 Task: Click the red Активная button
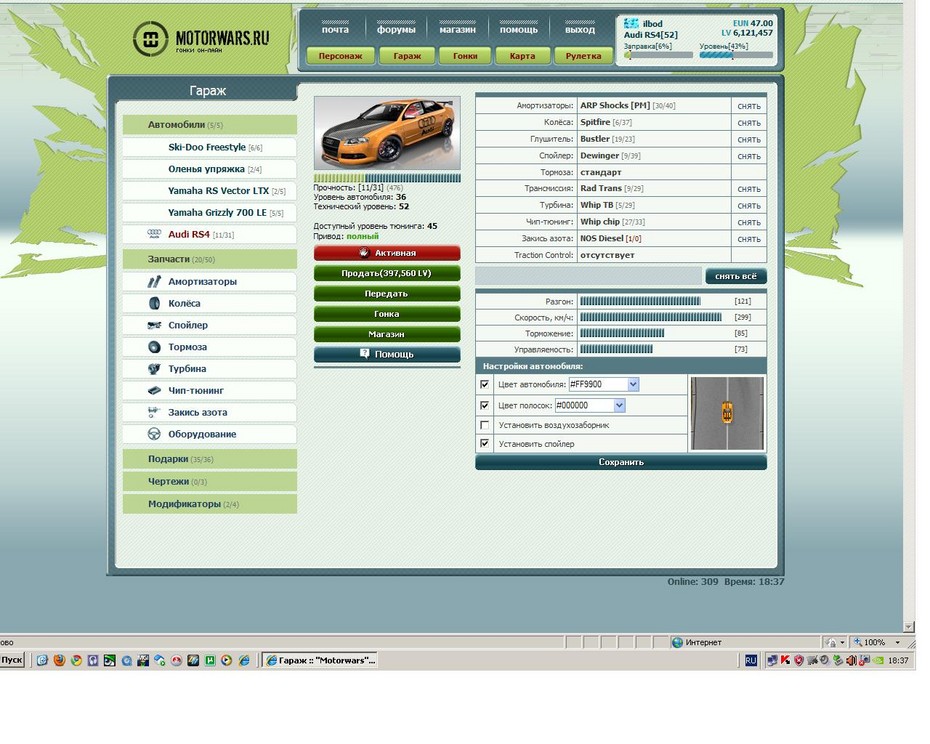click(x=387, y=253)
